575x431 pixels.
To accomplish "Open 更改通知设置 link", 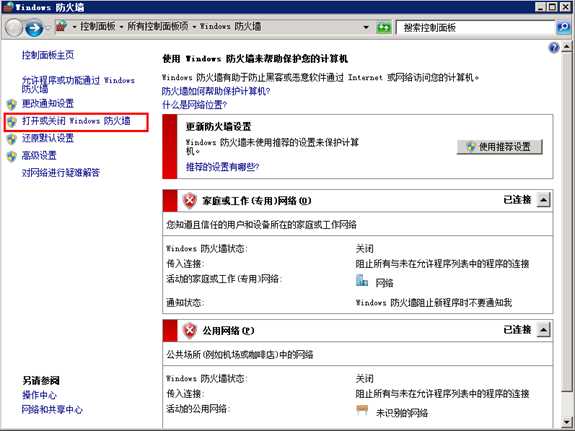I will [x=48, y=104].
